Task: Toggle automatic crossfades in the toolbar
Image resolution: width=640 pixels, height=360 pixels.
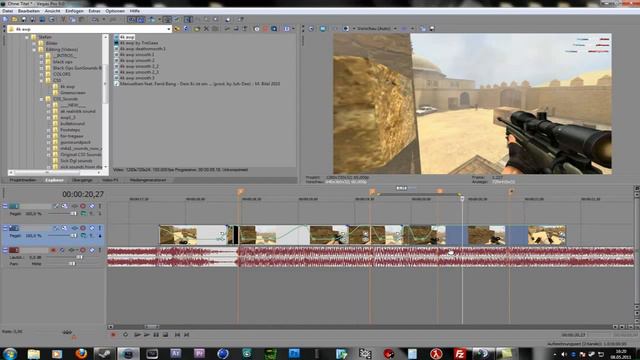Action: tap(141, 19)
